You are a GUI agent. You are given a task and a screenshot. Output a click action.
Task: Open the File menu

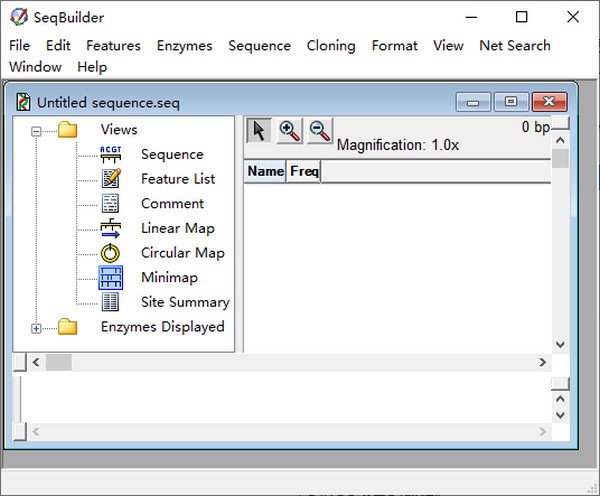tap(20, 46)
